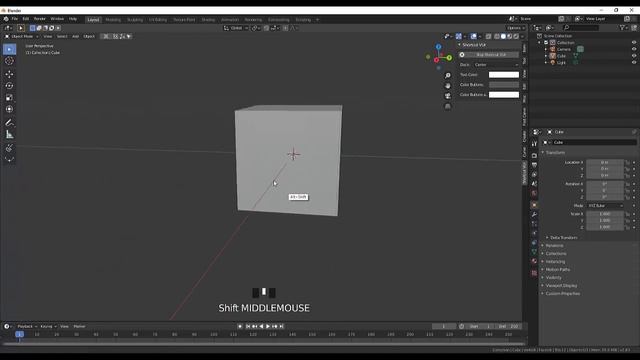Viewport: 640px width, 360px height.
Task: Click the play animation button
Action: (268, 327)
